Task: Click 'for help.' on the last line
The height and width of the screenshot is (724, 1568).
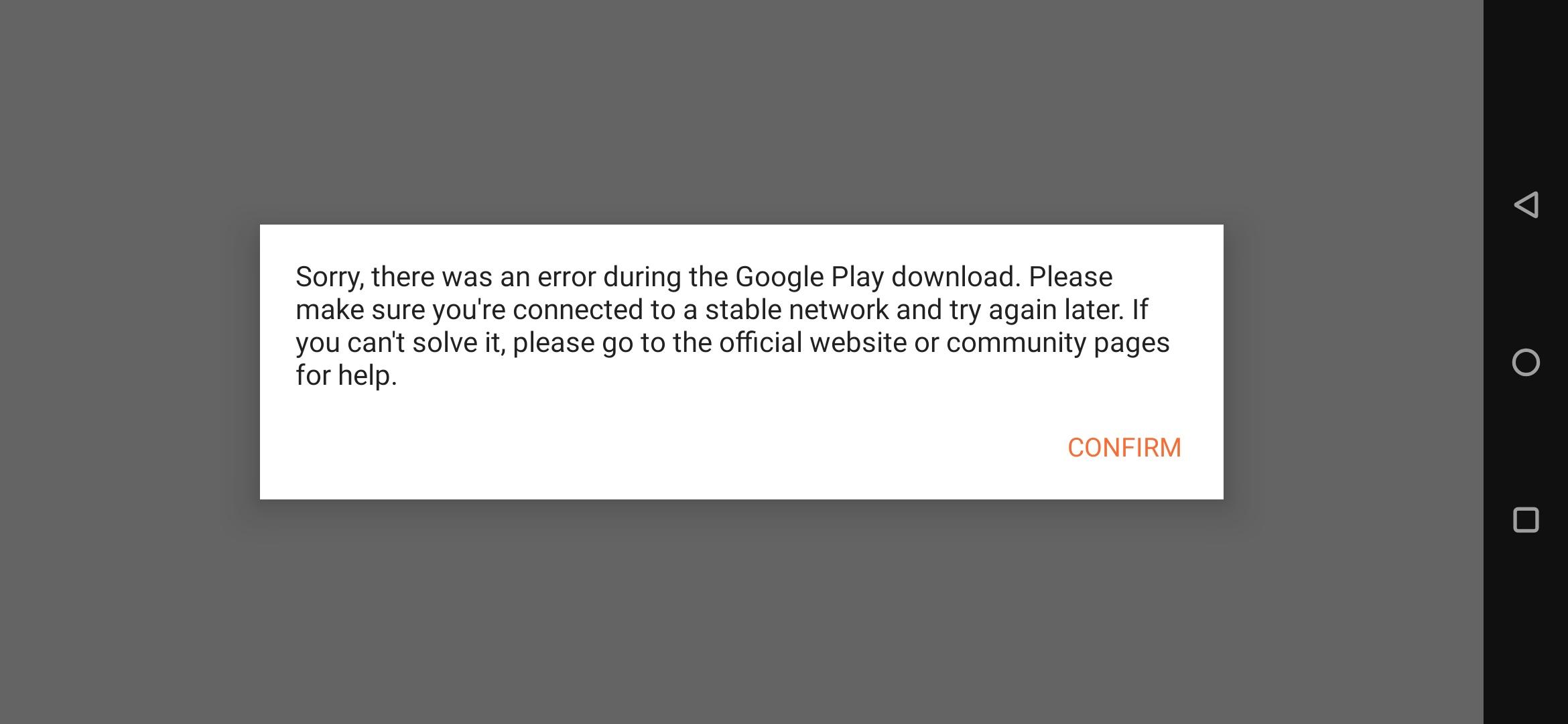Action: tap(346, 375)
